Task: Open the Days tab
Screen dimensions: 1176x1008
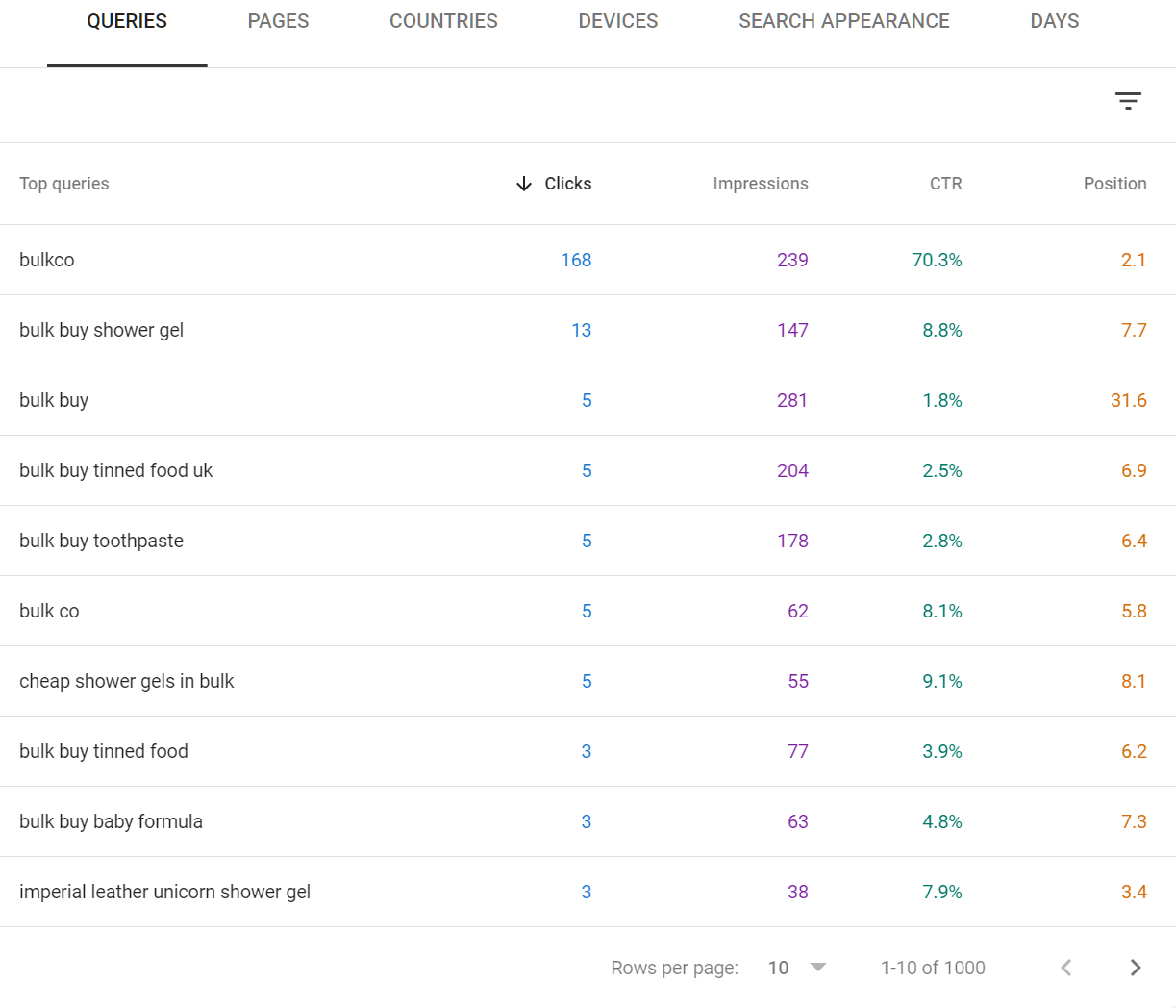Action: pos(1054,21)
